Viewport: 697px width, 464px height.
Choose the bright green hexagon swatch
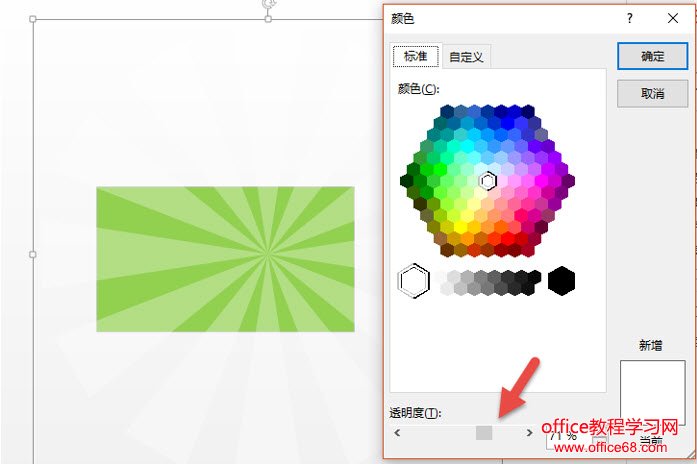pyautogui.click(x=440, y=169)
